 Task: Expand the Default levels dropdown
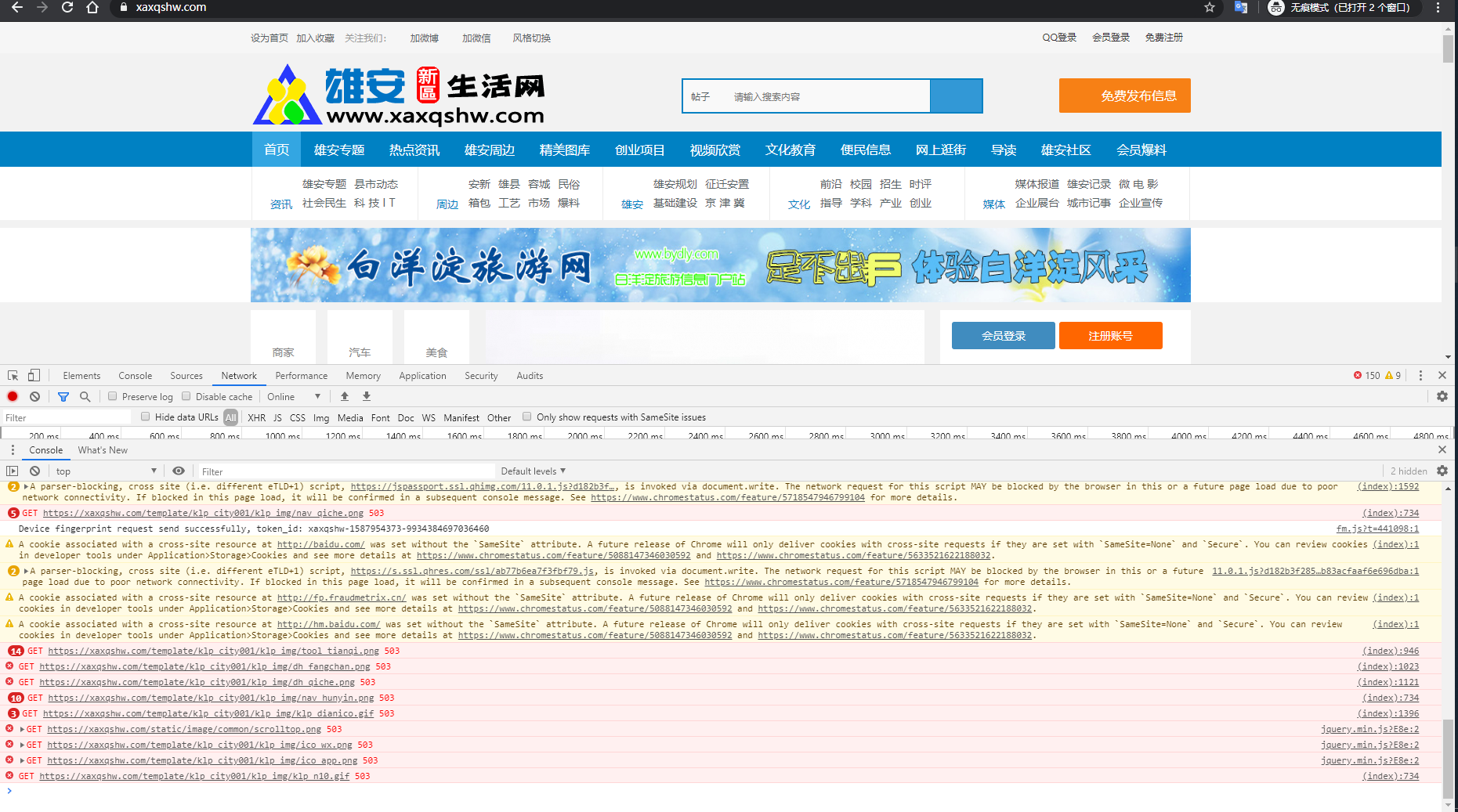[x=533, y=471]
